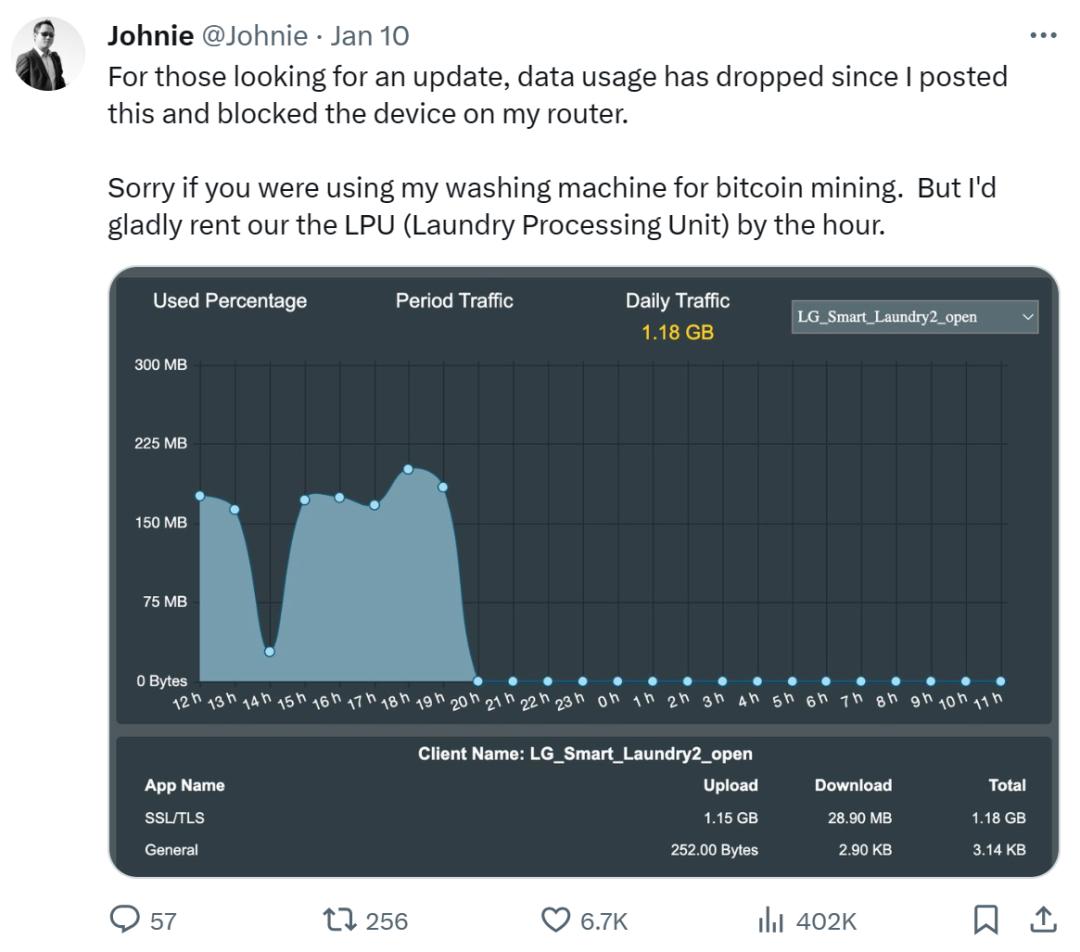Click the General app row
The image size is (1080, 952).
pyautogui.click(x=171, y=850)
